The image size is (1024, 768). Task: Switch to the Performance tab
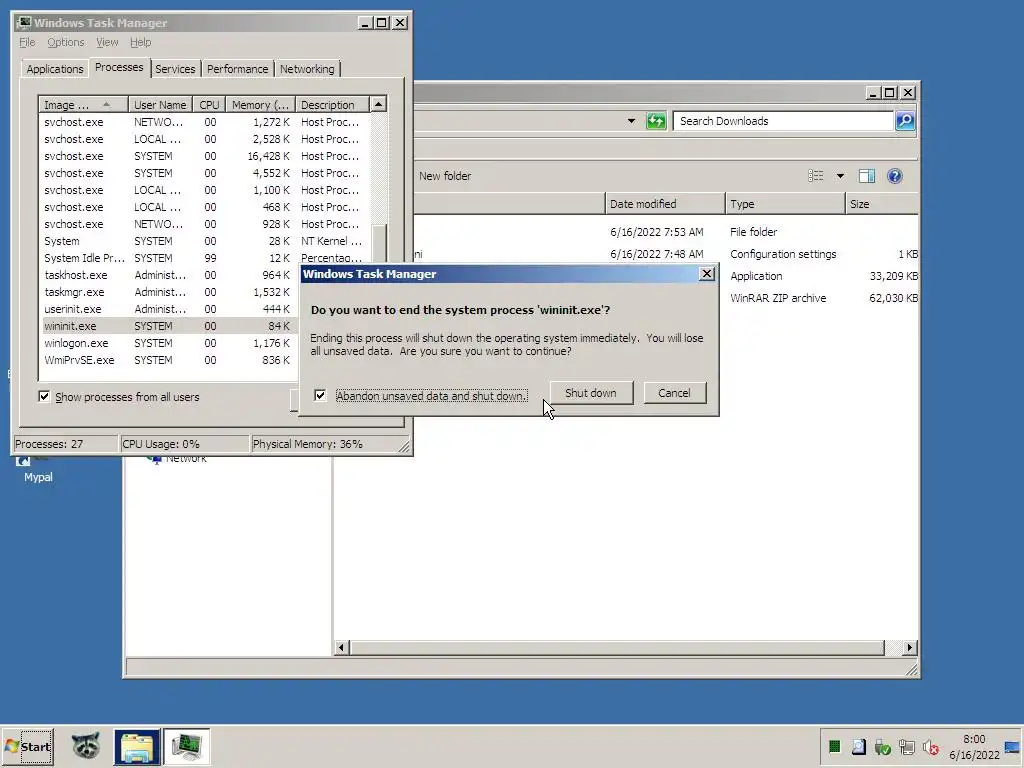(x=237, y=69)
